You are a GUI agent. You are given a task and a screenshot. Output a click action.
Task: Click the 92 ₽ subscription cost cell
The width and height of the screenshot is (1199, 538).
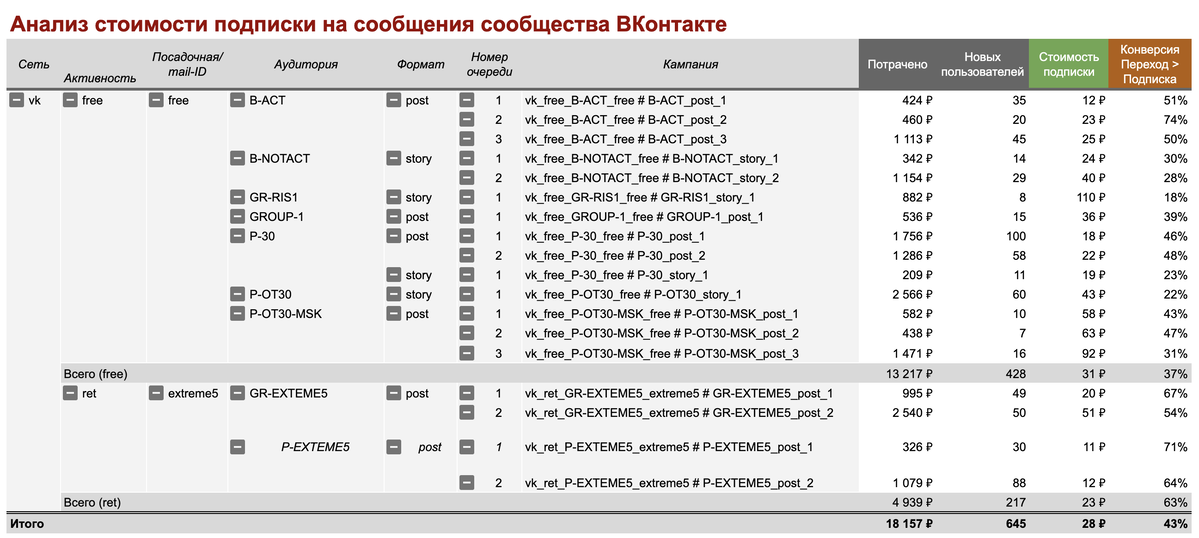1091,352
